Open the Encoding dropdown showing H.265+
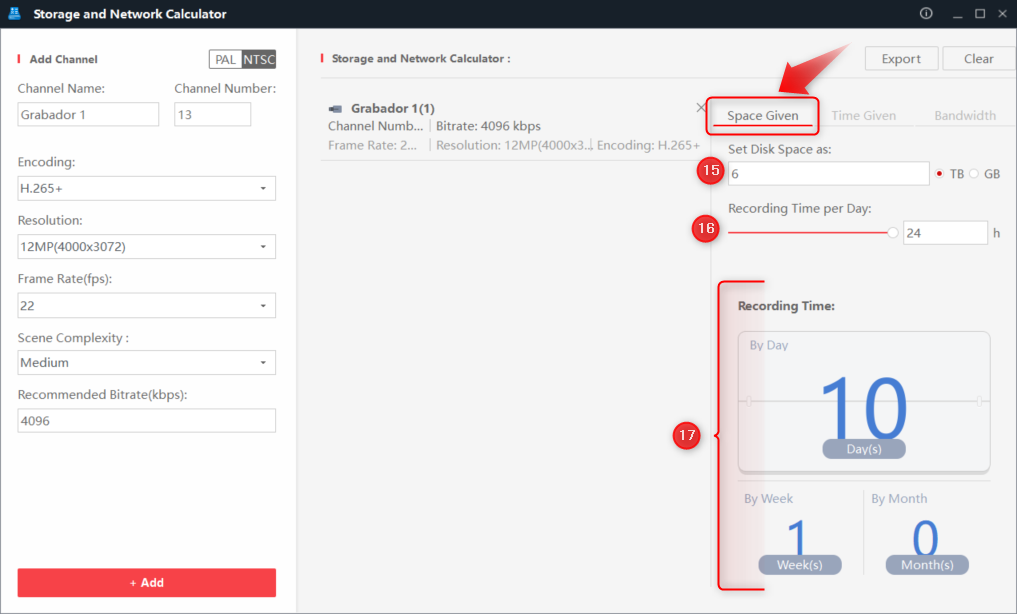The width and height of the screenshot is (1017, 614). (x=147, y=189)
